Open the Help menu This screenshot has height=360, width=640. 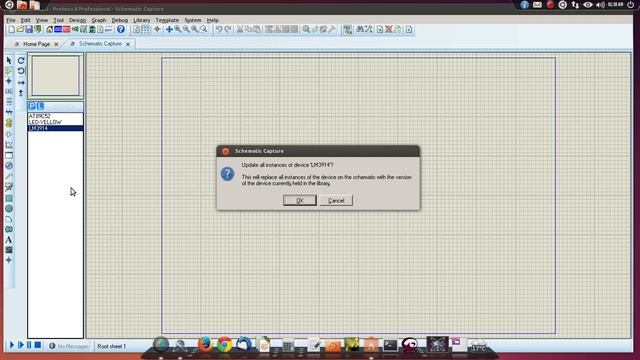point(212,20)
